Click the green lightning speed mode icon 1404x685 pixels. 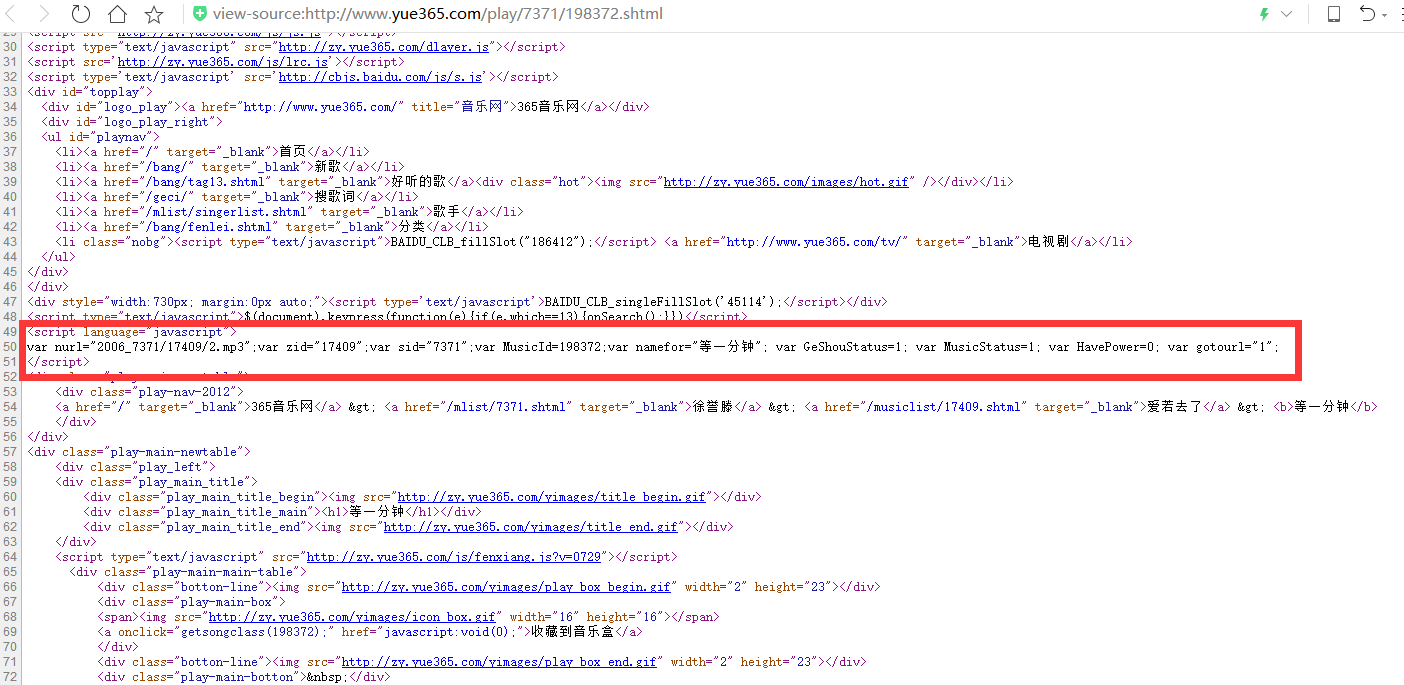(1264, 14)
